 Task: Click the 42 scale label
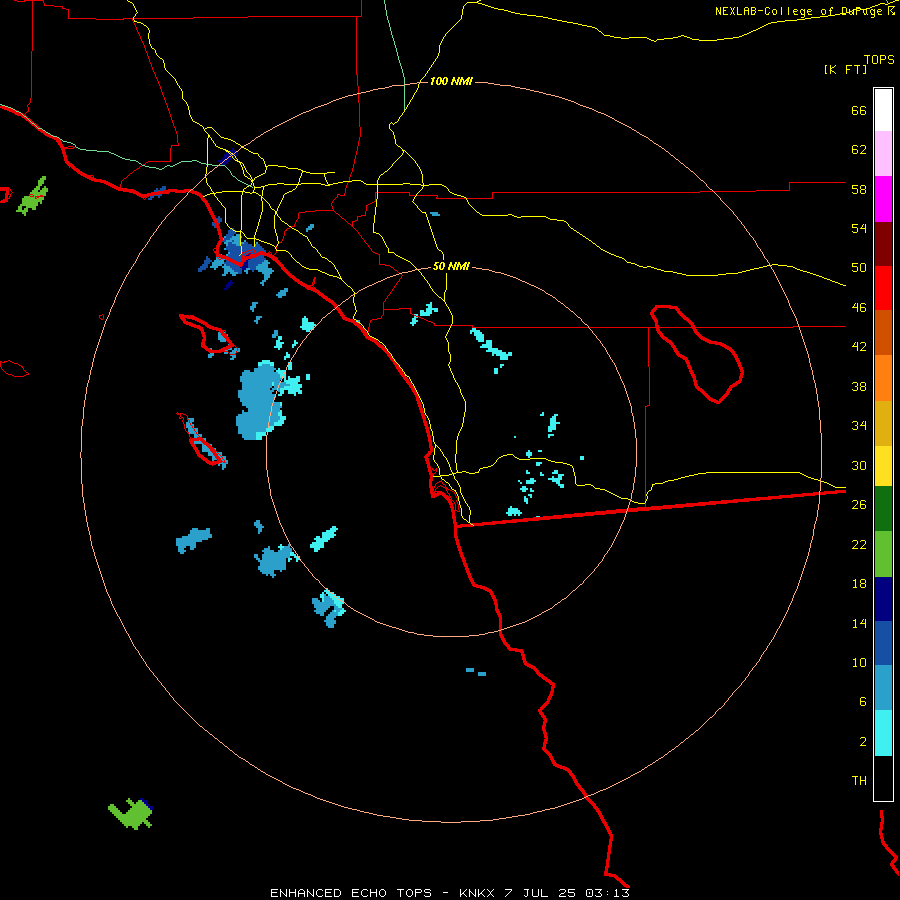click(859, 347)
